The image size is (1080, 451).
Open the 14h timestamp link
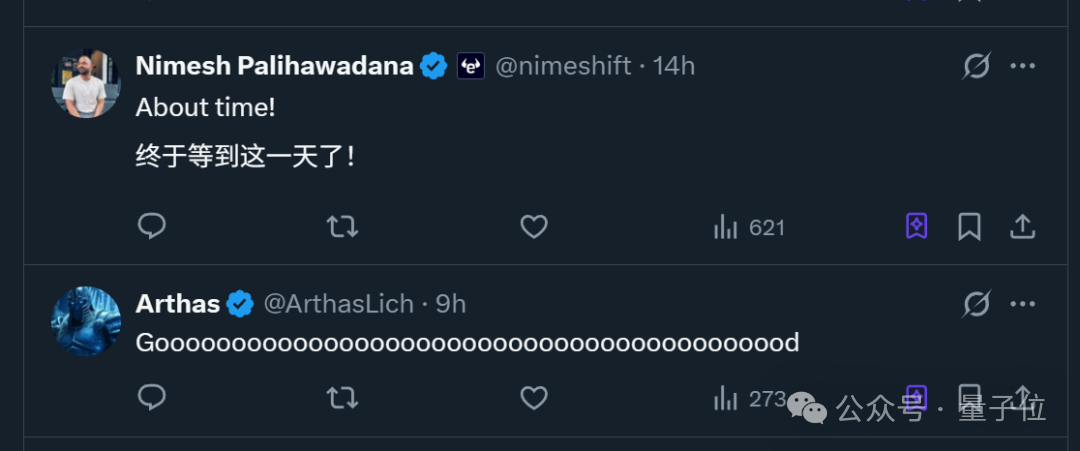click(674, 66)
